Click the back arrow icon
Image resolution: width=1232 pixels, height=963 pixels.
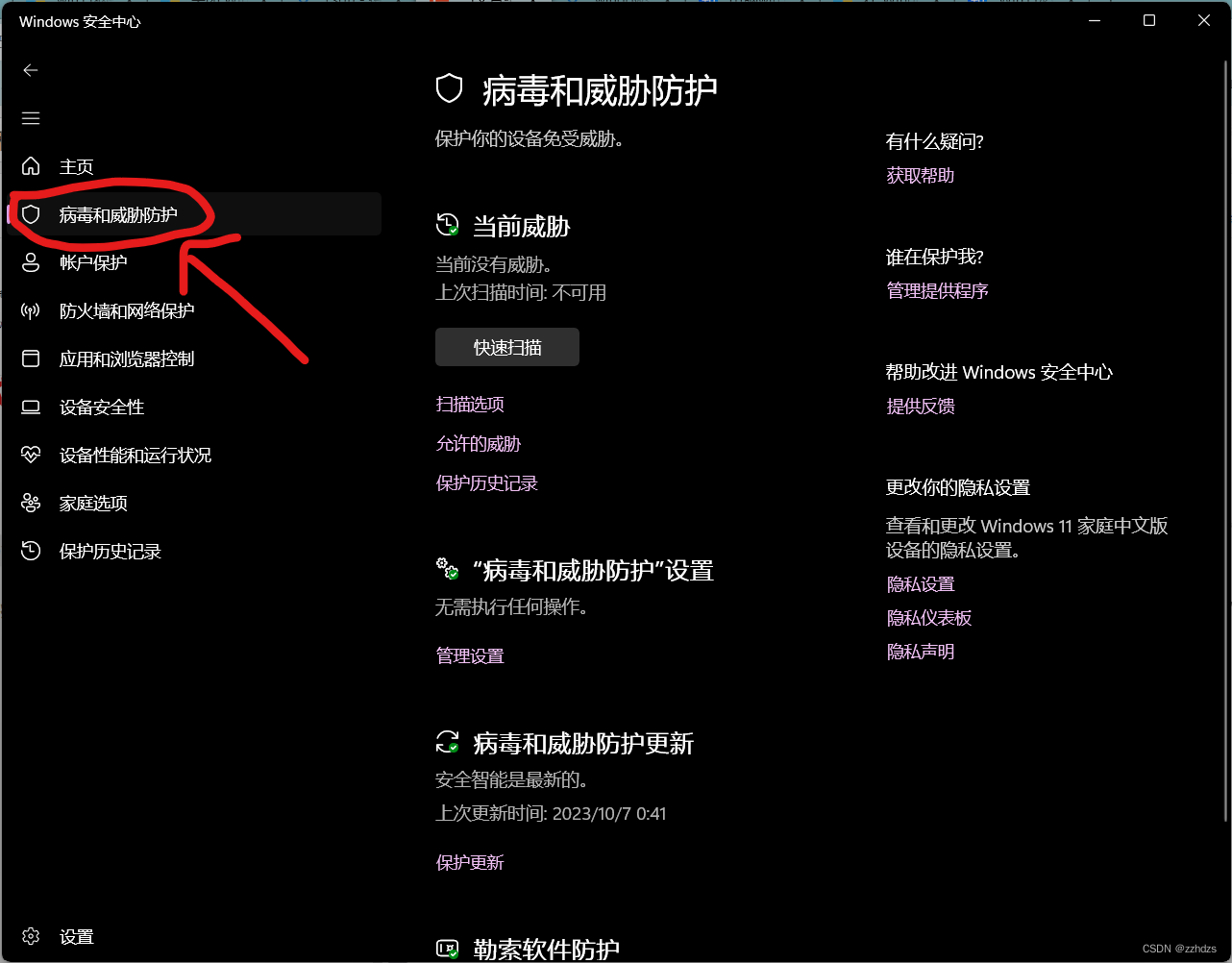(x=31, y=70)
